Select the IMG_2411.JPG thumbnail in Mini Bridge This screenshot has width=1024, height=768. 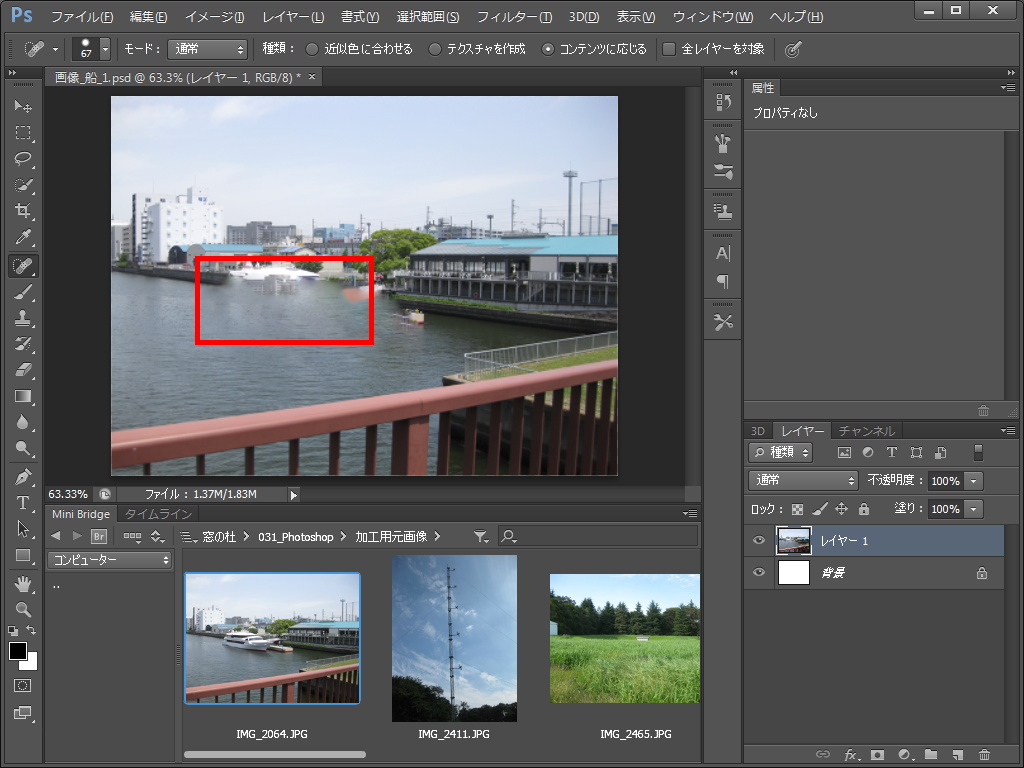(x=454, y=638)
